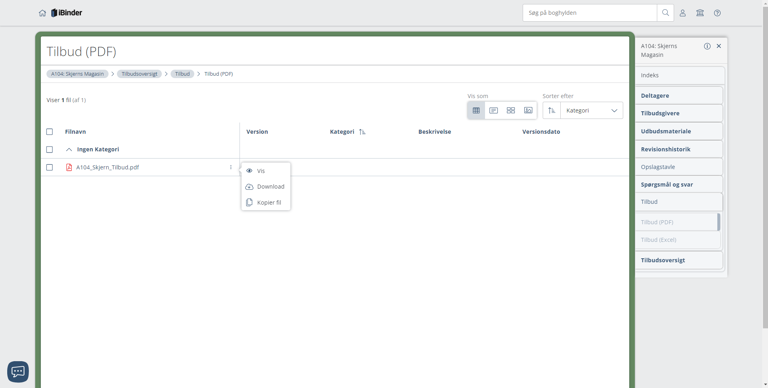Viewport: 768px width, 388px height.
Task: Go to Tilbudsoversigt breadcrumb
Action: pyautogui.click(x=139, y=74)
